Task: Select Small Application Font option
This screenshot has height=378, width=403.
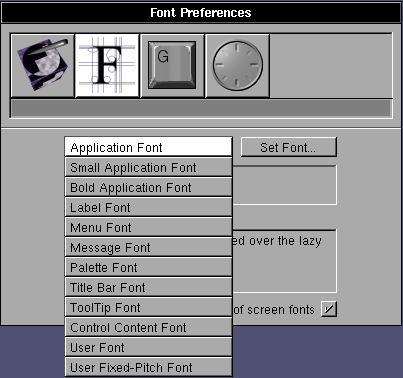Action: coord(148,167)
